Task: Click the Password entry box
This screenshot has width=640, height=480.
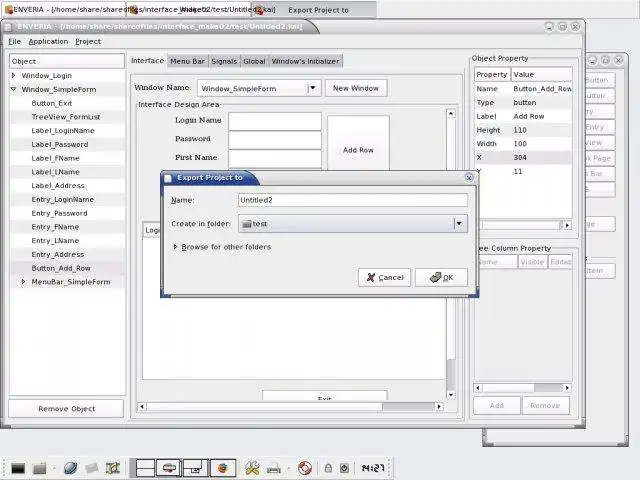Action: [275, 140]
